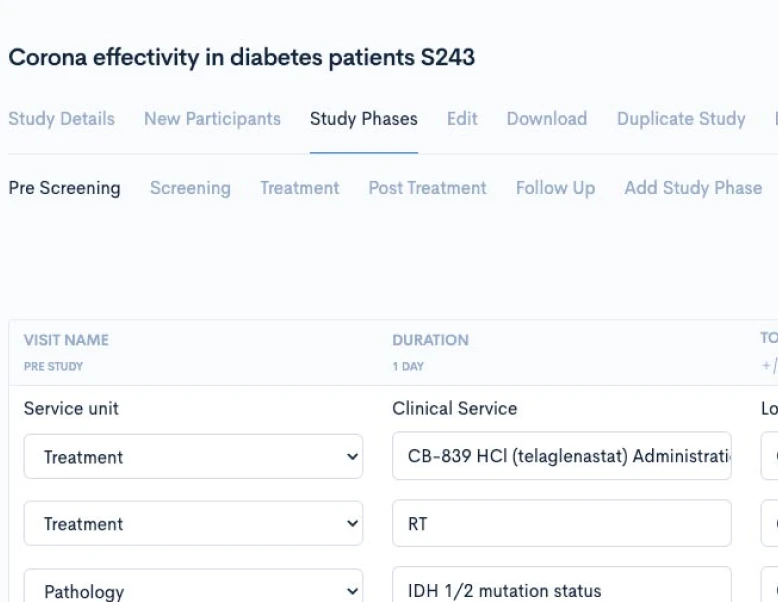Go to the New Participants tab
Screen dimensions: 778x602
[x=212, y=119]
